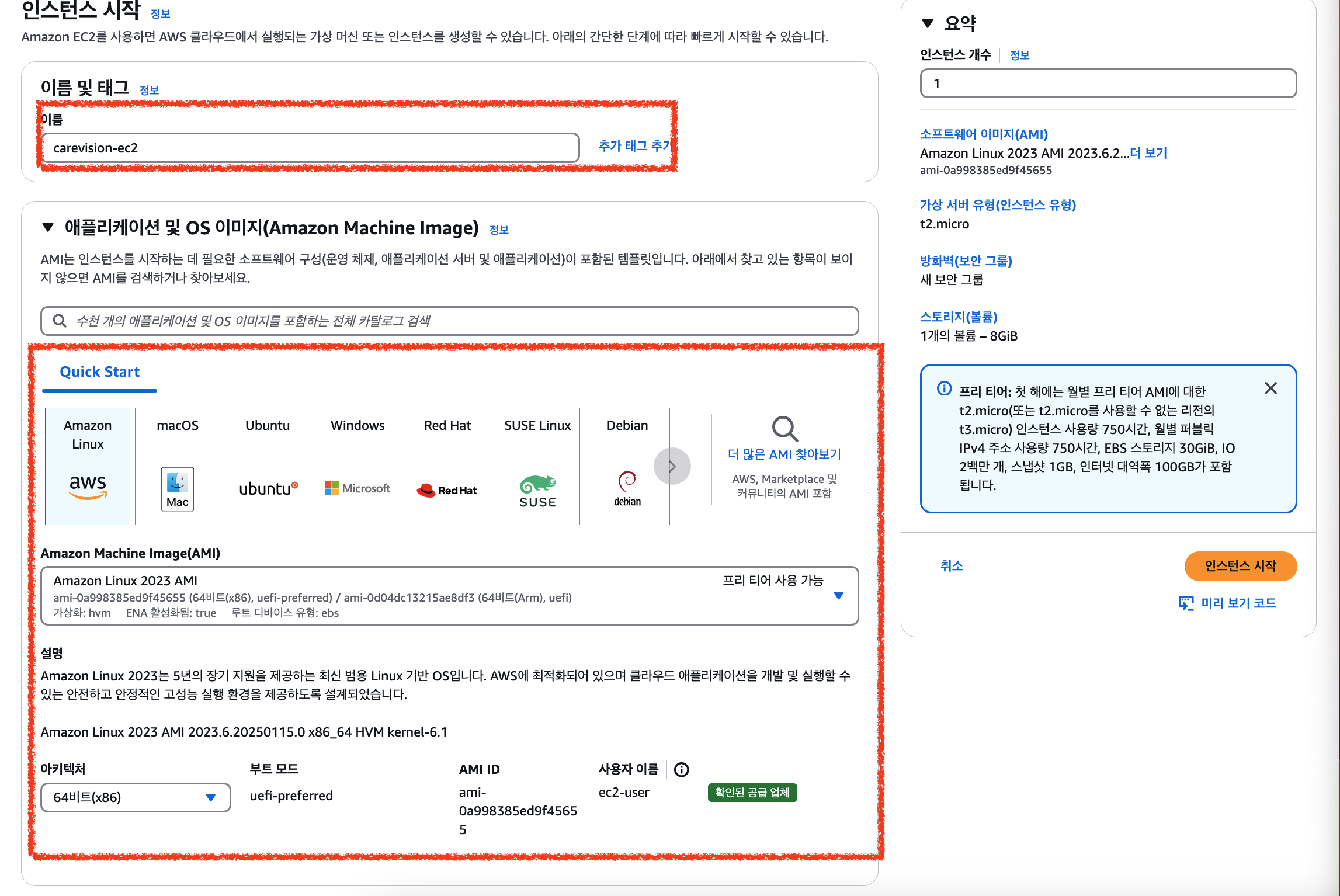Click the instance name input field
Viewport: 1340px width, 896px height.
(x=310, y=148)
